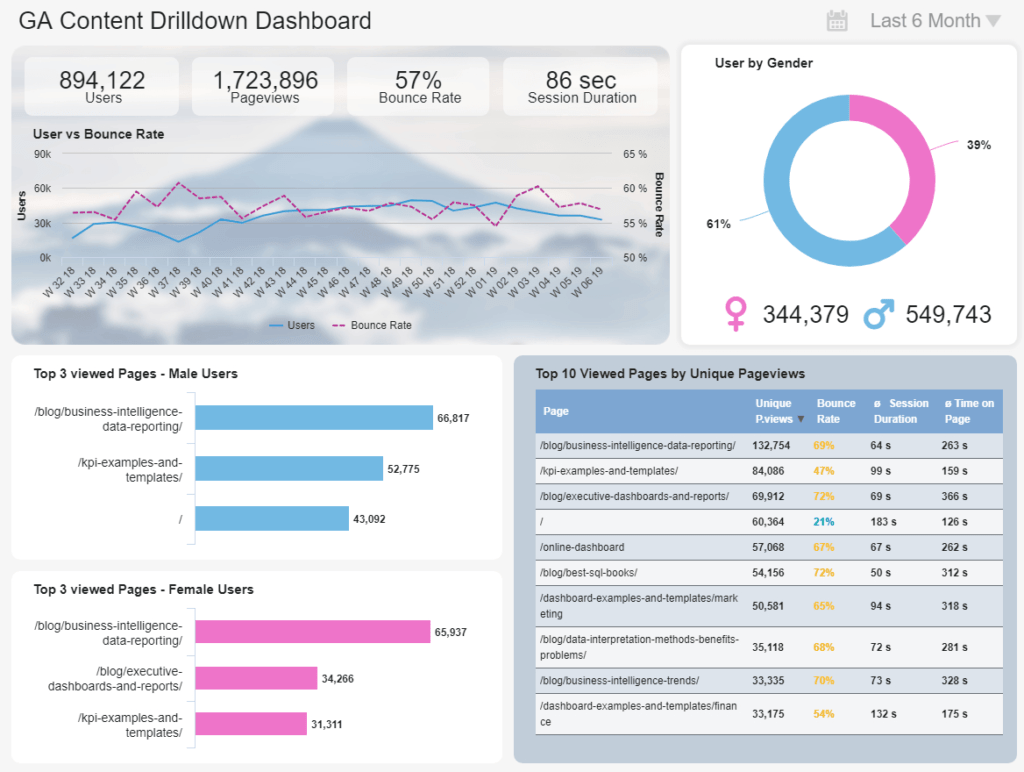Click the 894,122 Users KPI card

click(x=103, y=86)
